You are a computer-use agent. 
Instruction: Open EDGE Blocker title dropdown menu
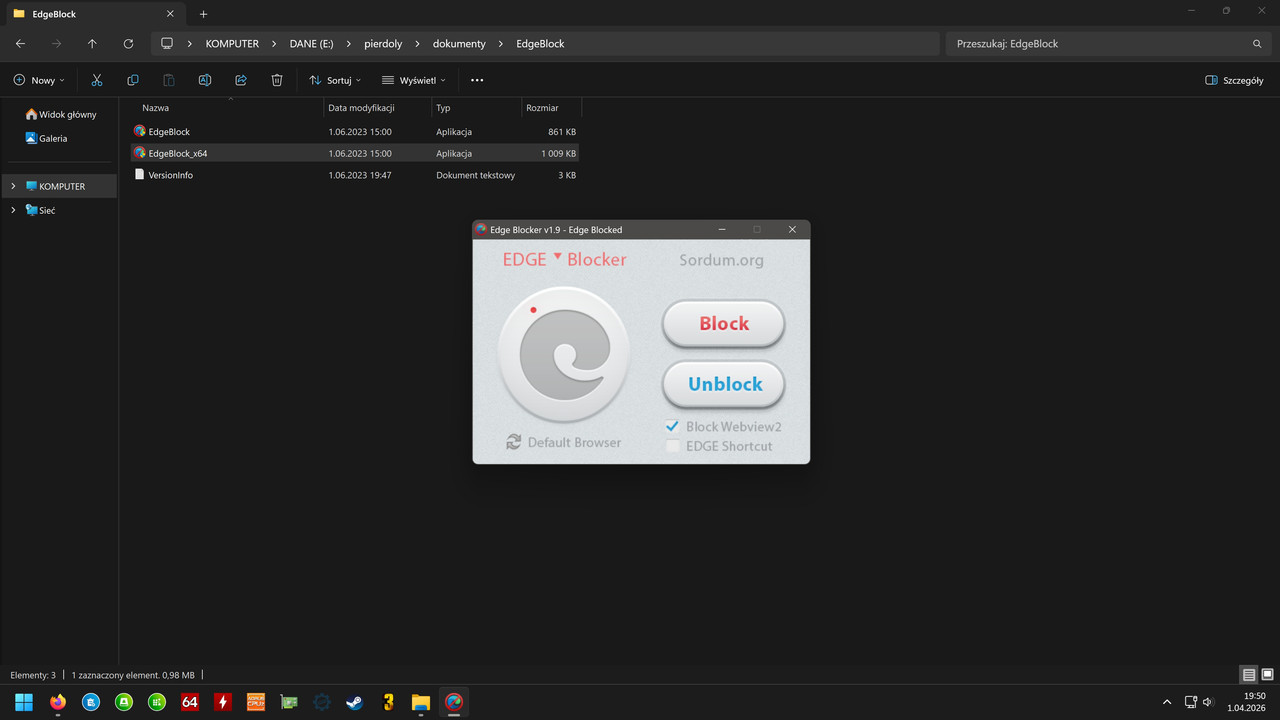pos(557,256)
